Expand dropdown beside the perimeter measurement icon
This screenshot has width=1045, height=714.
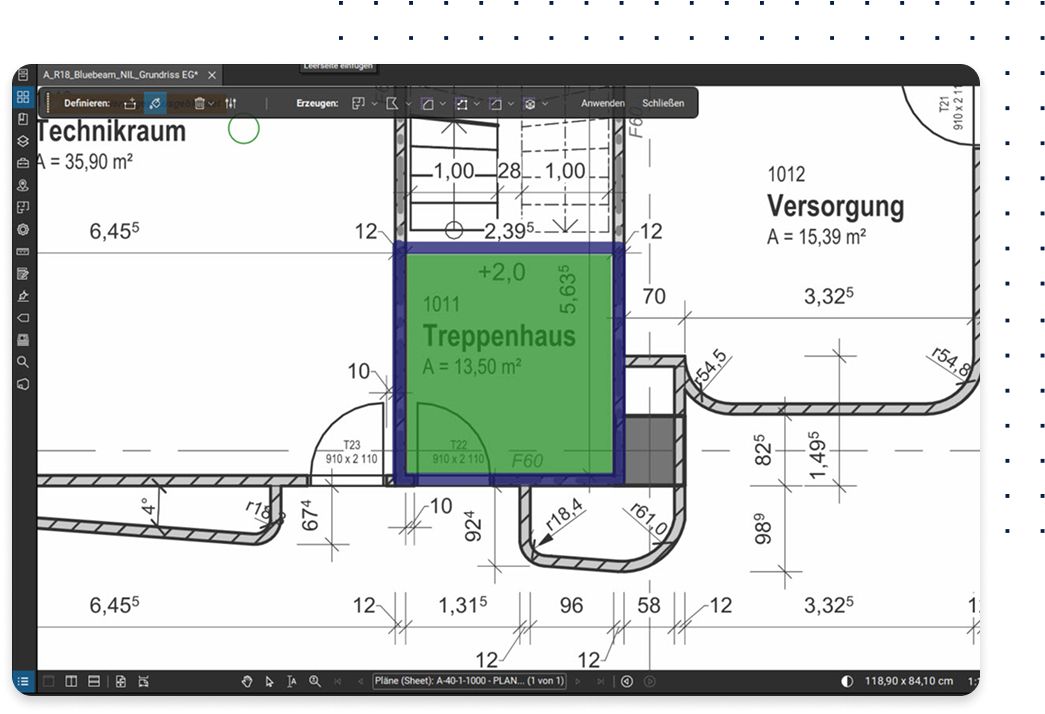tap(477, 103)
